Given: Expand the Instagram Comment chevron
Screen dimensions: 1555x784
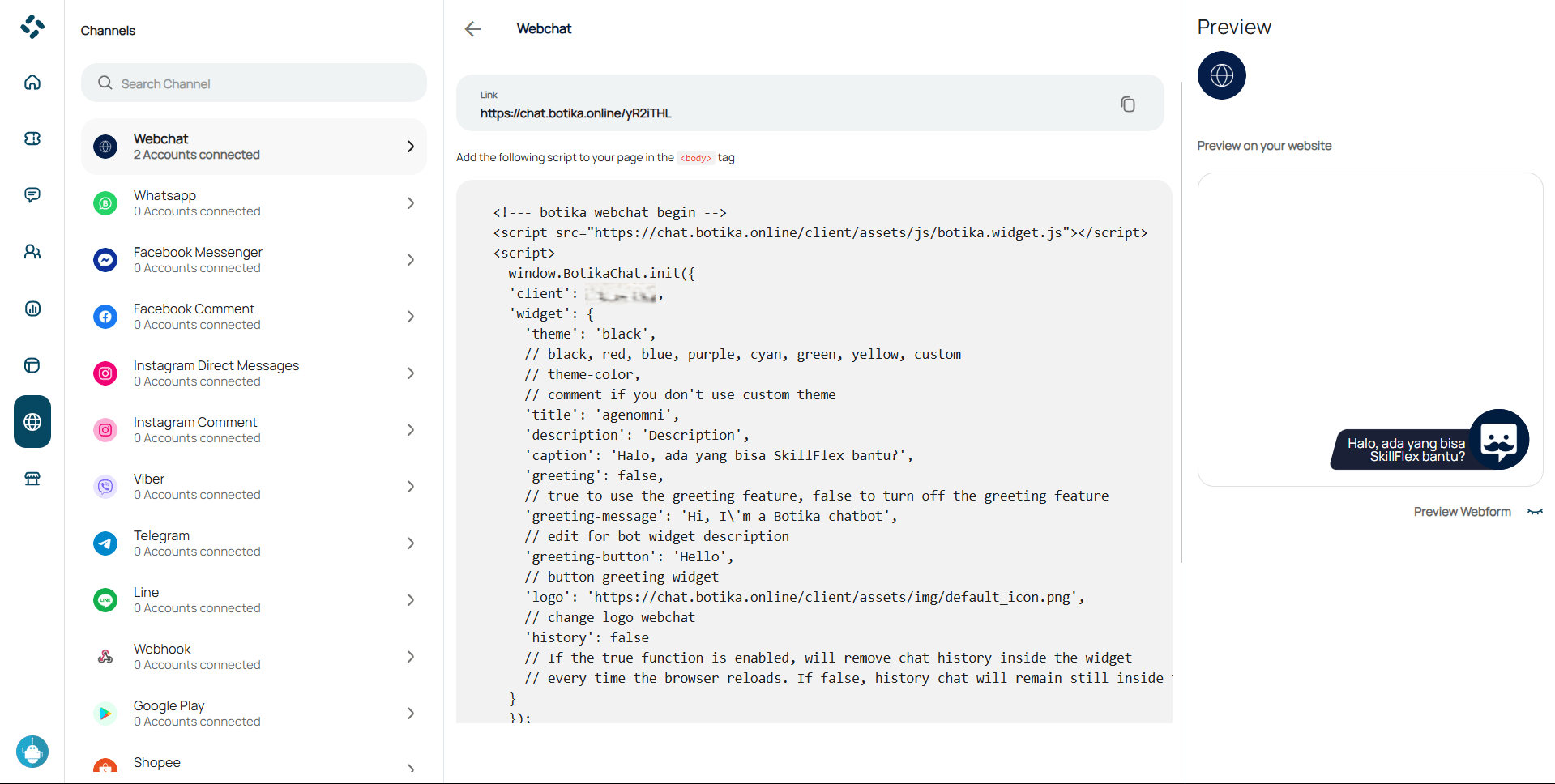Looking at the screenshot, I should [411, 430].
